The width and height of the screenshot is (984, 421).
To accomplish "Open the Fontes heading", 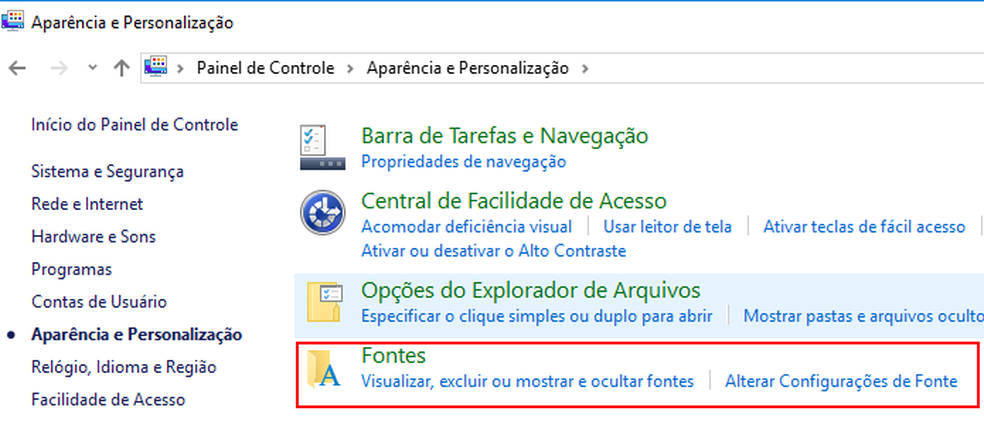I will tap(393, 356).
